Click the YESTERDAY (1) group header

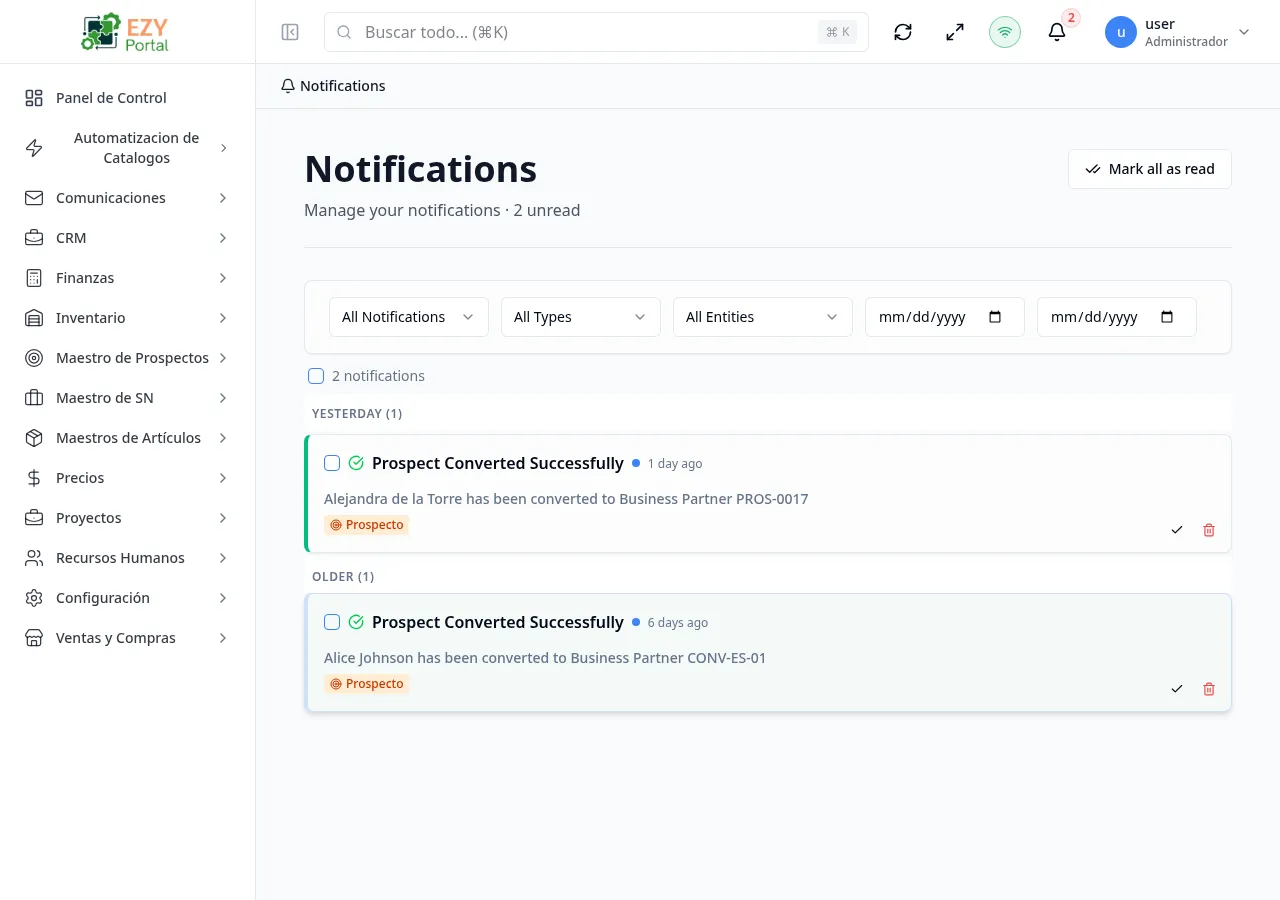click(x=357, y=413)
